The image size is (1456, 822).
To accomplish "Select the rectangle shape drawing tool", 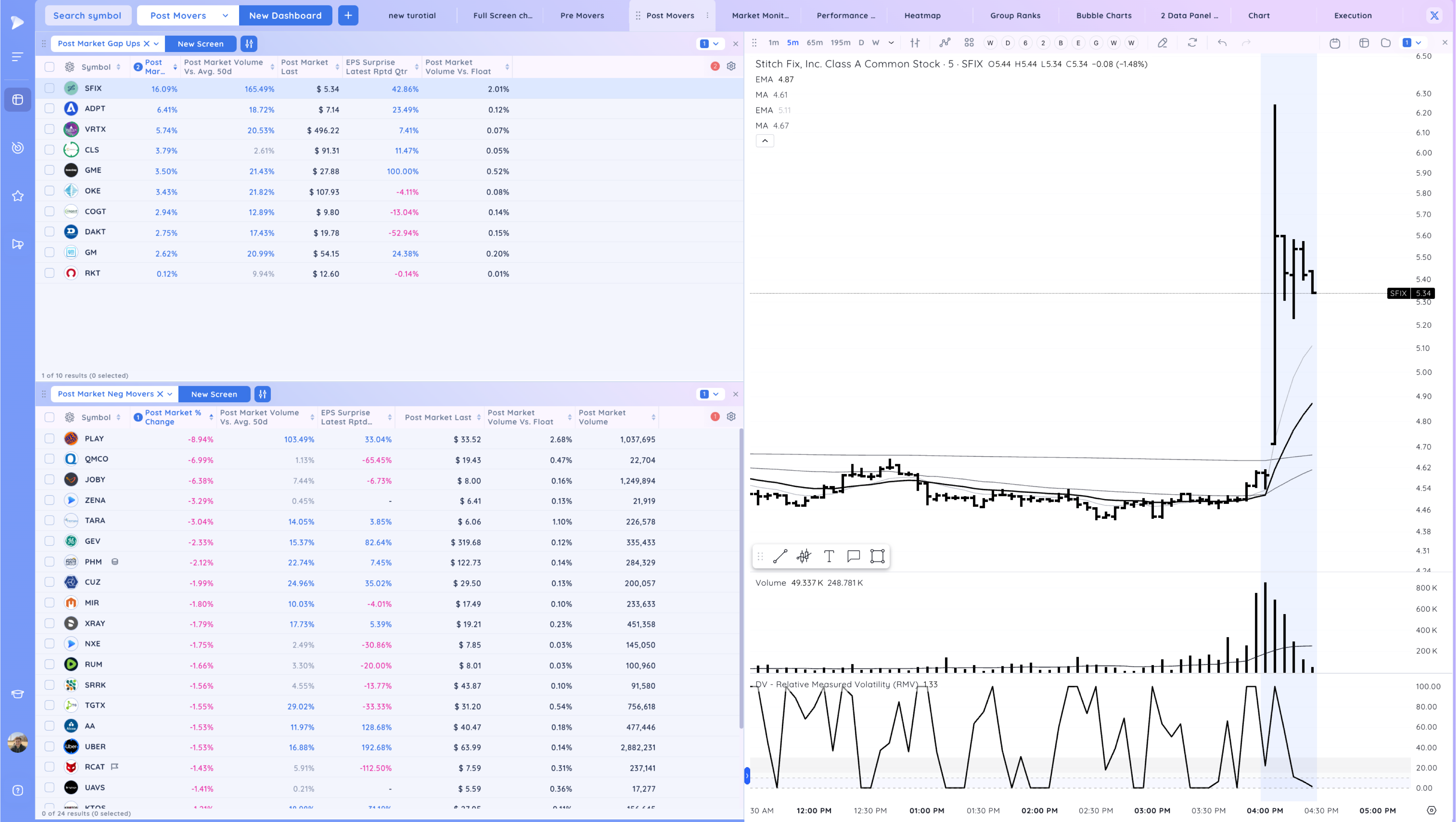I will coord(877,556).
